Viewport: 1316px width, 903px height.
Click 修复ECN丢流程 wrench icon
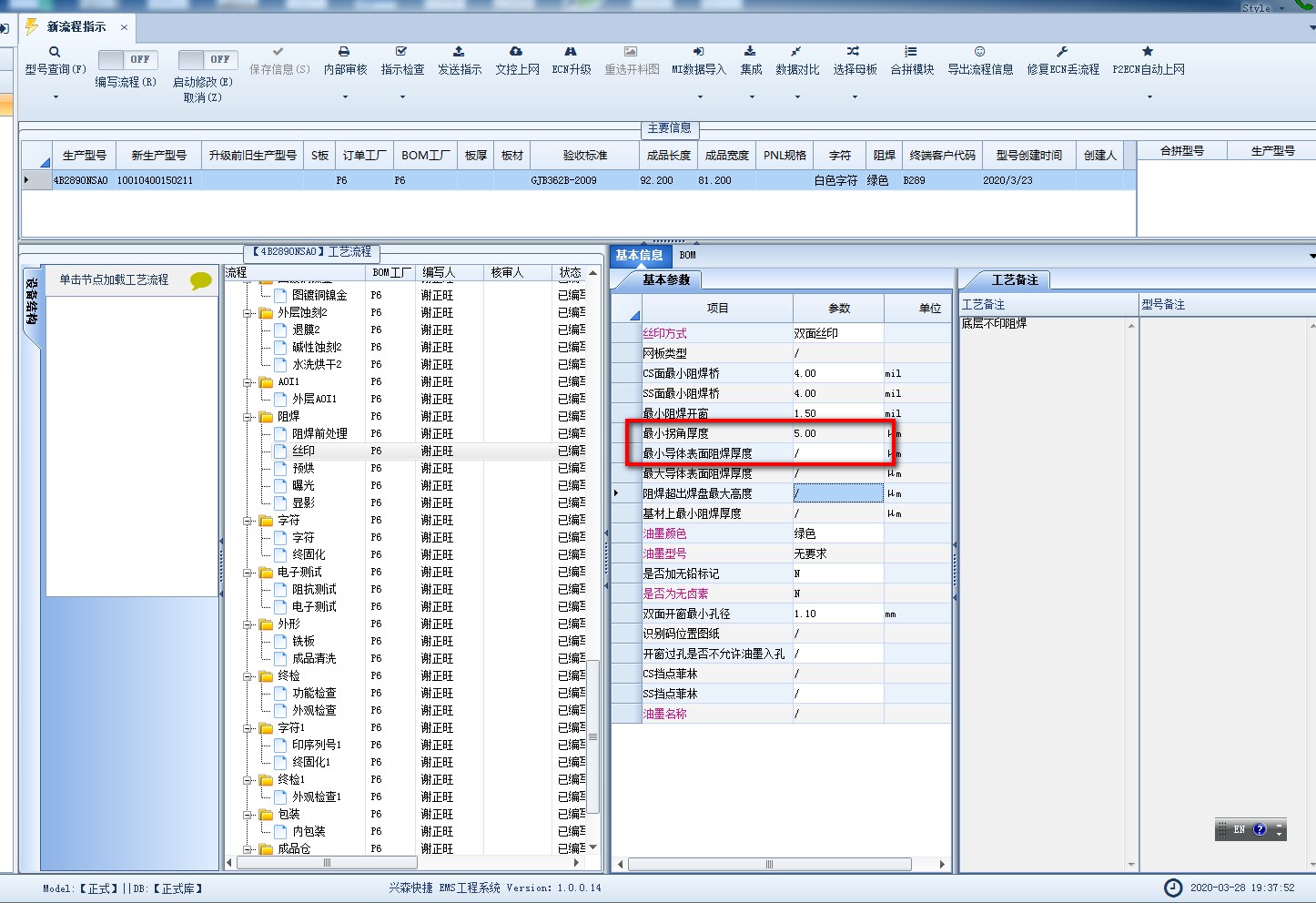(1062, 52)
